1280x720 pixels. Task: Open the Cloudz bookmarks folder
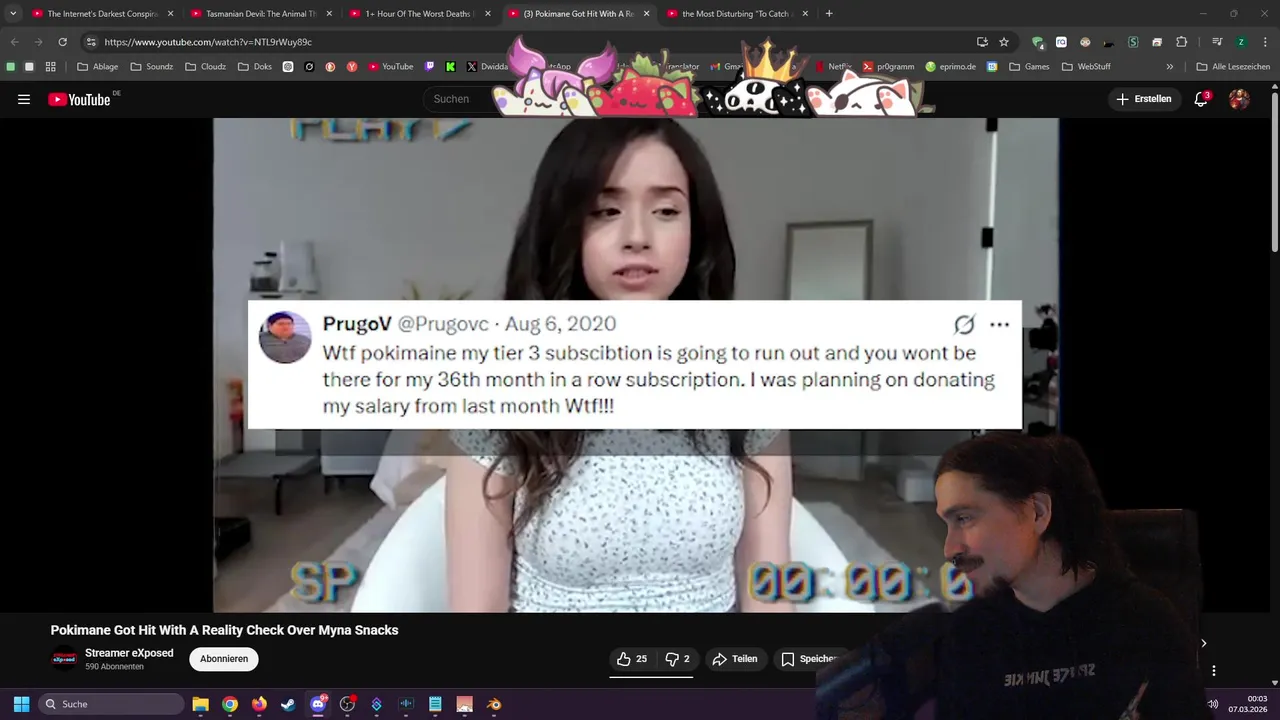point(206,67)
